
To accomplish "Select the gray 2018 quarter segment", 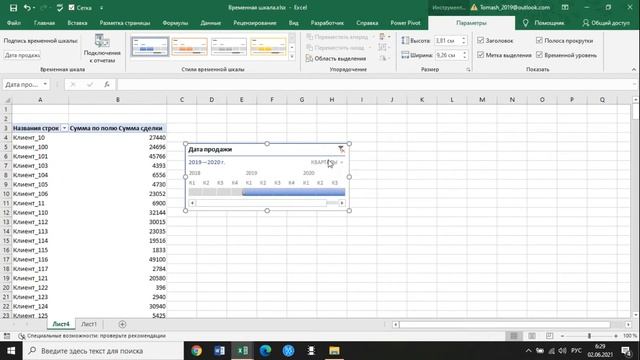I will 215,192.
